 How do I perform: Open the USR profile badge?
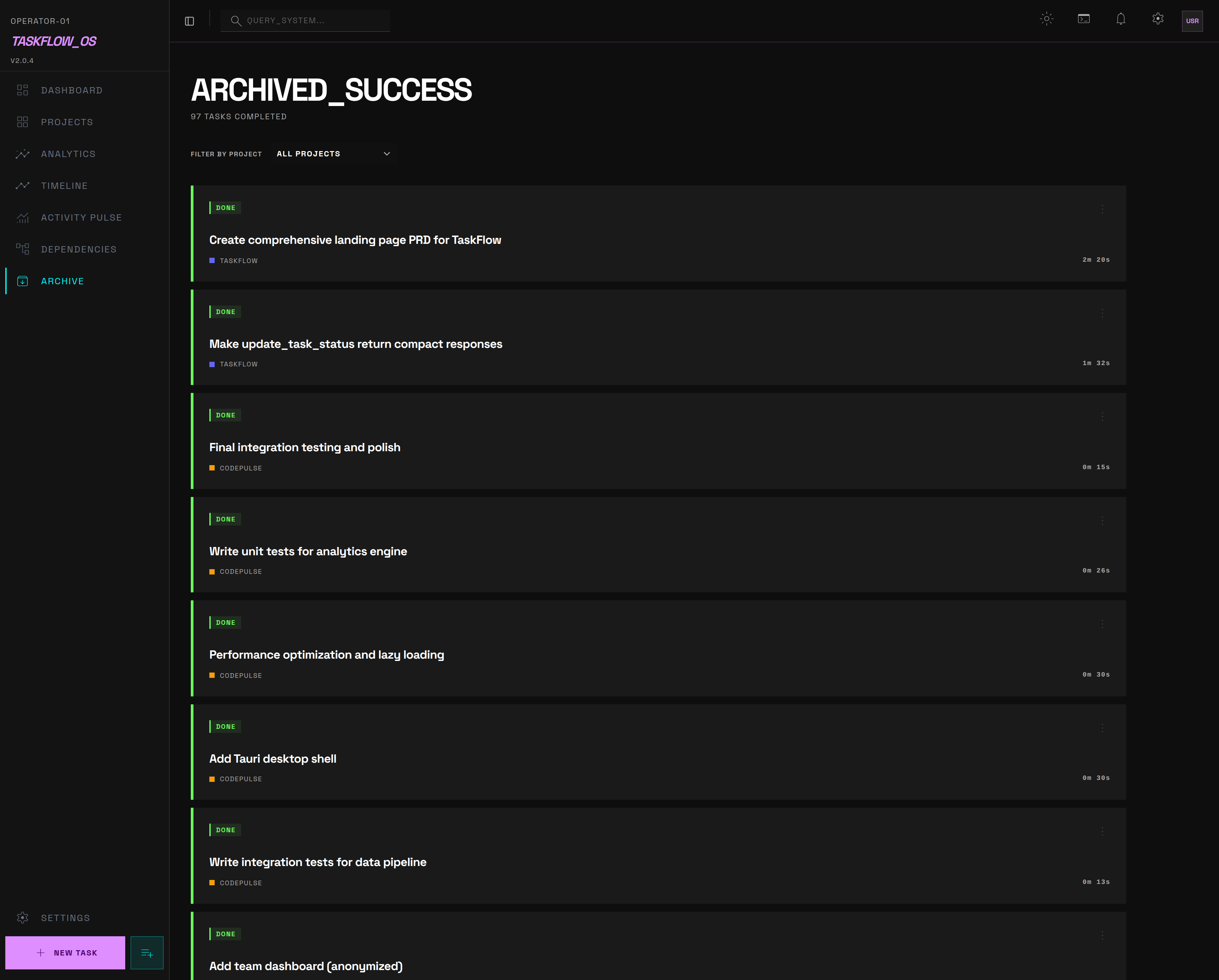point(1192,22)
